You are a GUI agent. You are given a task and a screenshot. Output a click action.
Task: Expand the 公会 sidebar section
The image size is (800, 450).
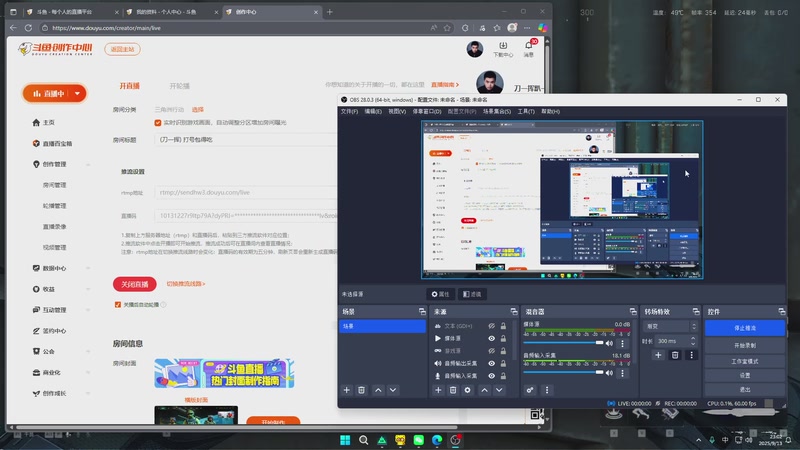(x=88, y=352)
